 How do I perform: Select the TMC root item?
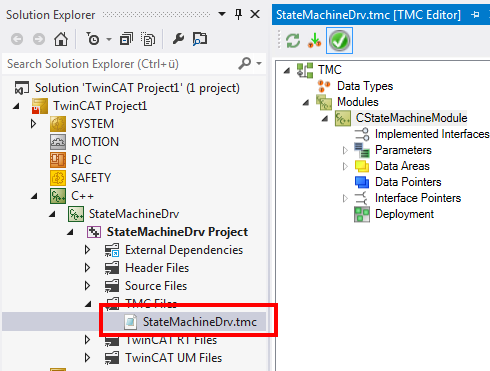[x=329, y=70]
